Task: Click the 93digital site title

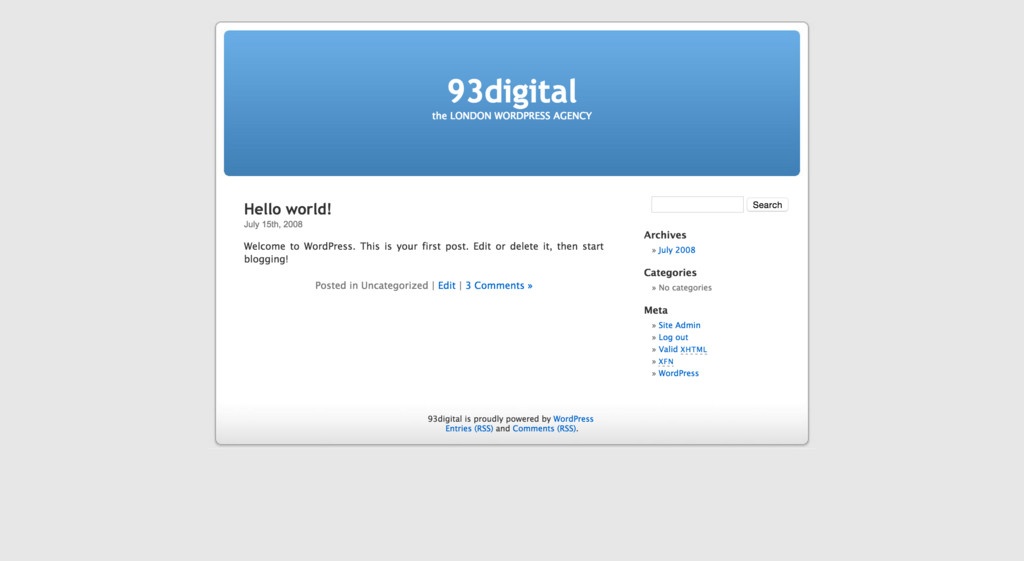Action: click(x=511, y=92)
